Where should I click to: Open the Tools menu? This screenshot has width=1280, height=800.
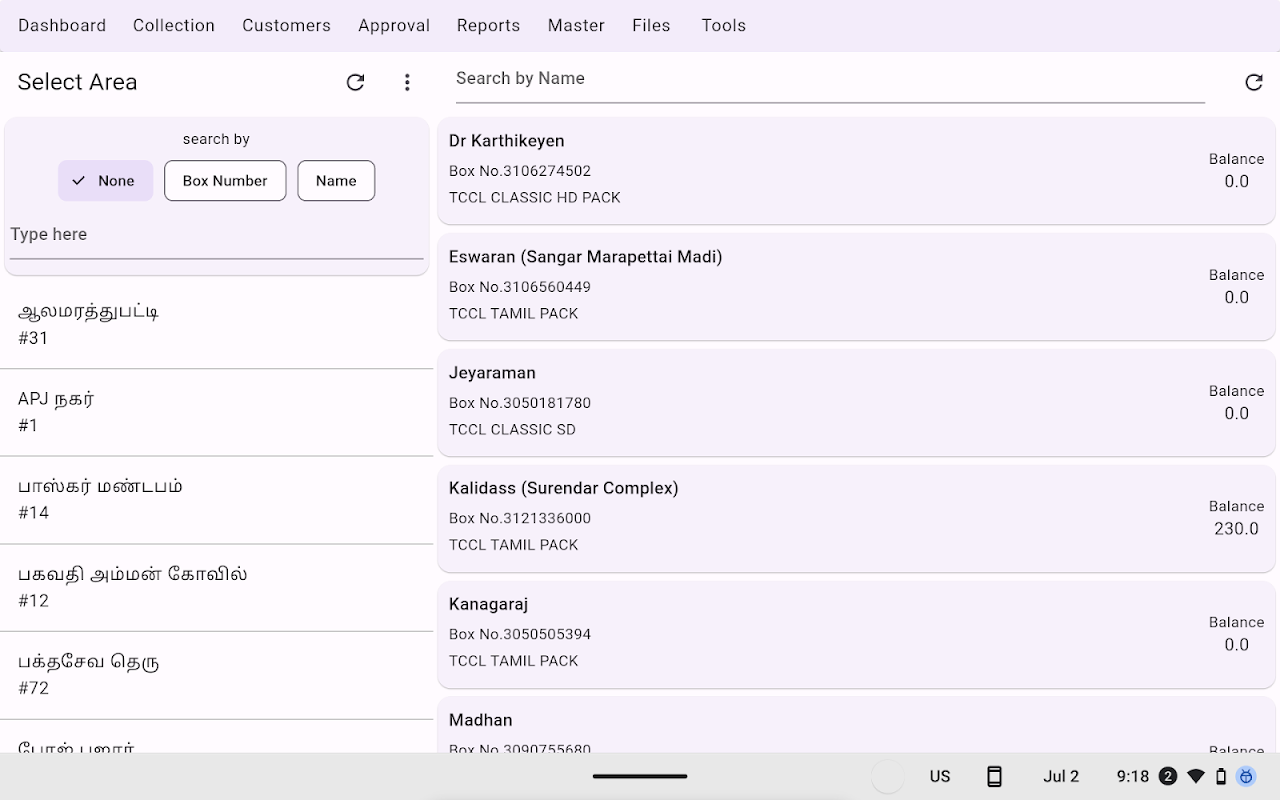click(723, 25)
